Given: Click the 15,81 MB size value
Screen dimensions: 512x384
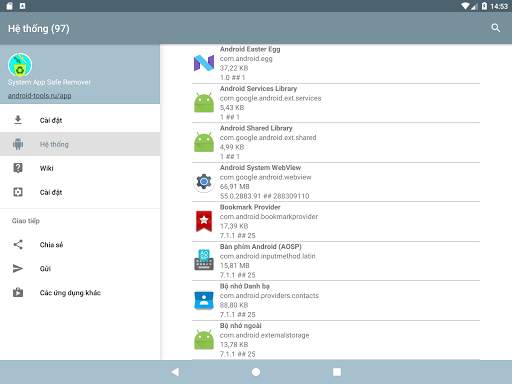Looking at the screenshot, I should point(235,265).
